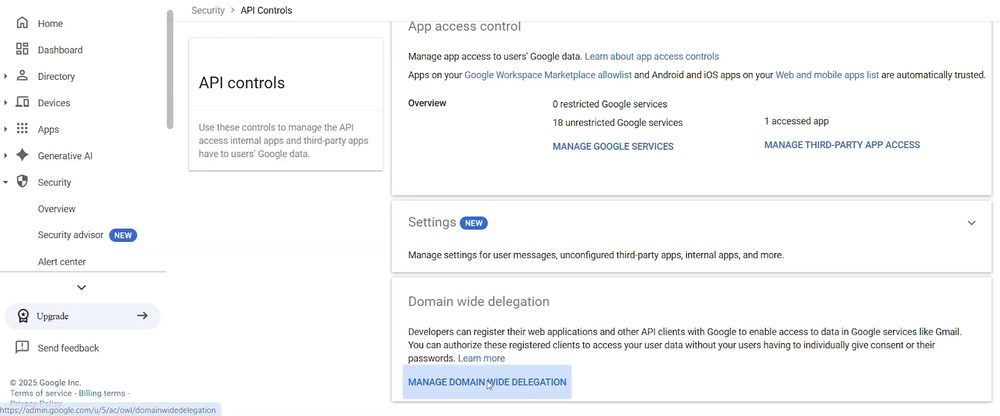Click the Domain wide delegation heading
Image resolution: width=1000 pixels, height=416 pixels.
pos(478,301)
